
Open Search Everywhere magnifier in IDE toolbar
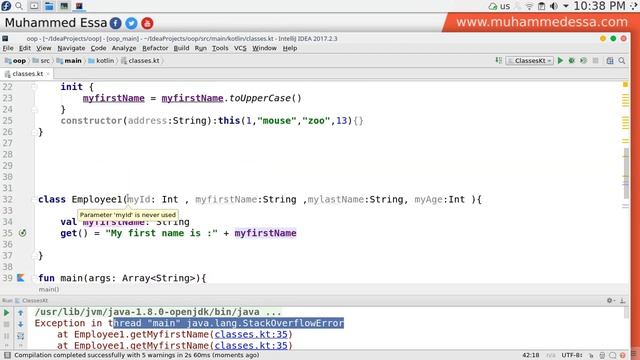[x=622, y=60]
